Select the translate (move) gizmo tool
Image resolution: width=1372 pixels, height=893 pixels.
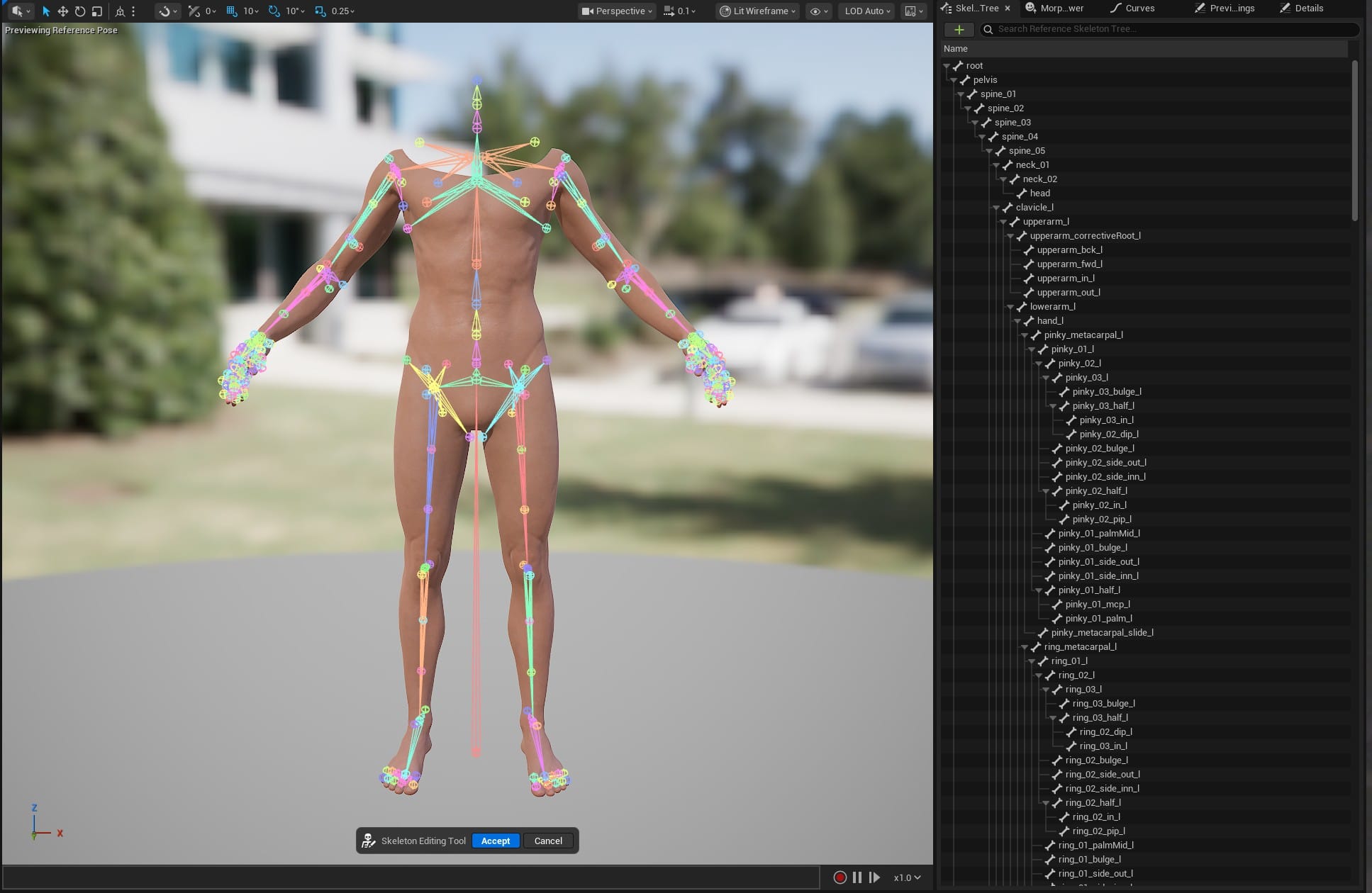[x=63, y=11]
